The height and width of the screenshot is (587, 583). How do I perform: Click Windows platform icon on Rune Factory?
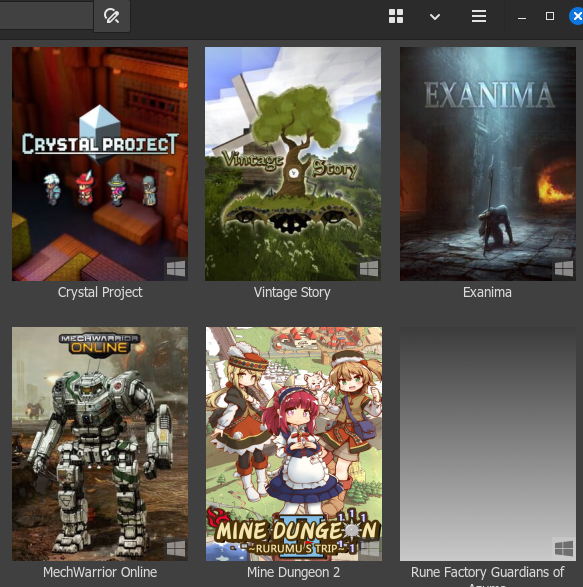click(x=564, y=548)
